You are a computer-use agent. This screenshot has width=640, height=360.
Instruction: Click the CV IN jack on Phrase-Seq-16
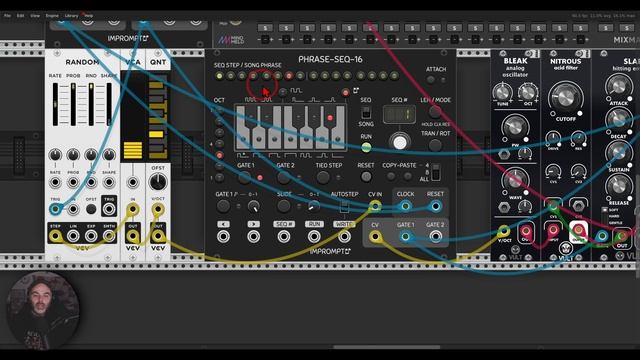(x=375, y=206)
